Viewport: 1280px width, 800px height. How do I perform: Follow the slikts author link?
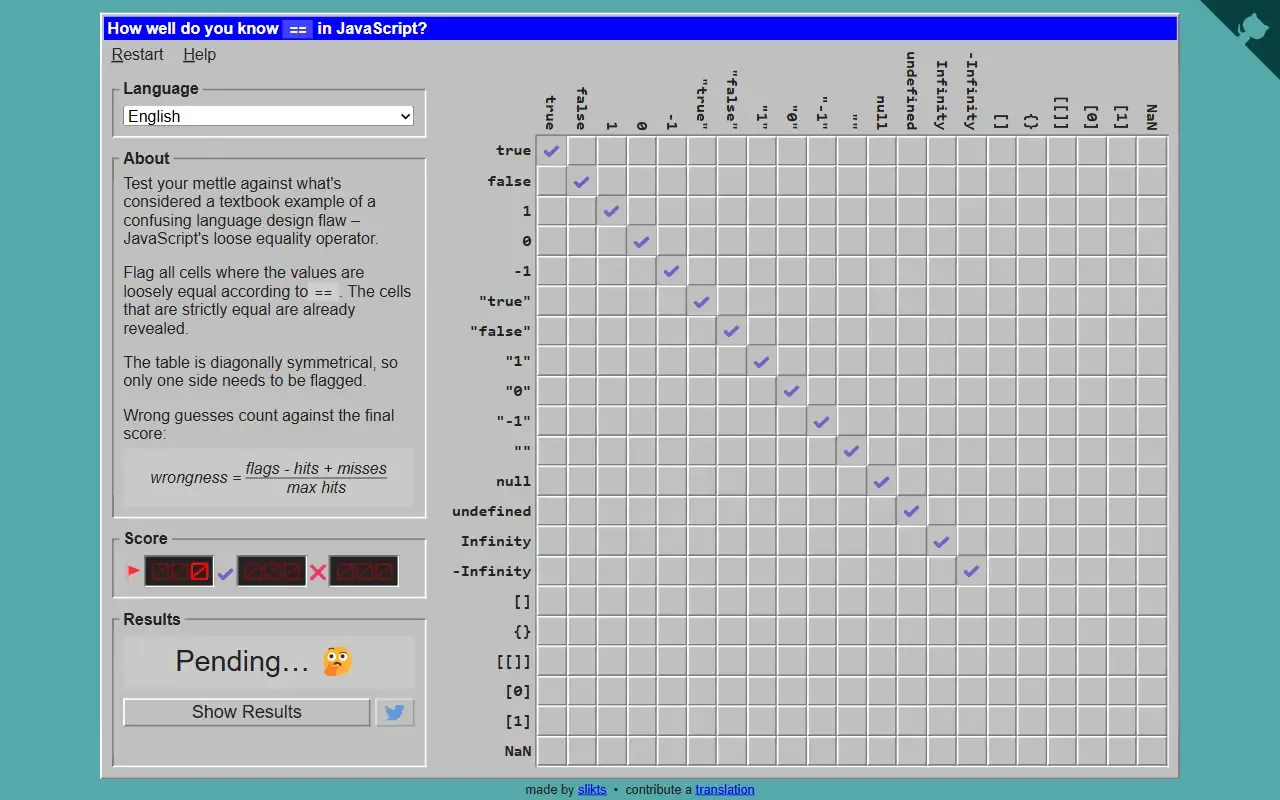pos(592,789)
